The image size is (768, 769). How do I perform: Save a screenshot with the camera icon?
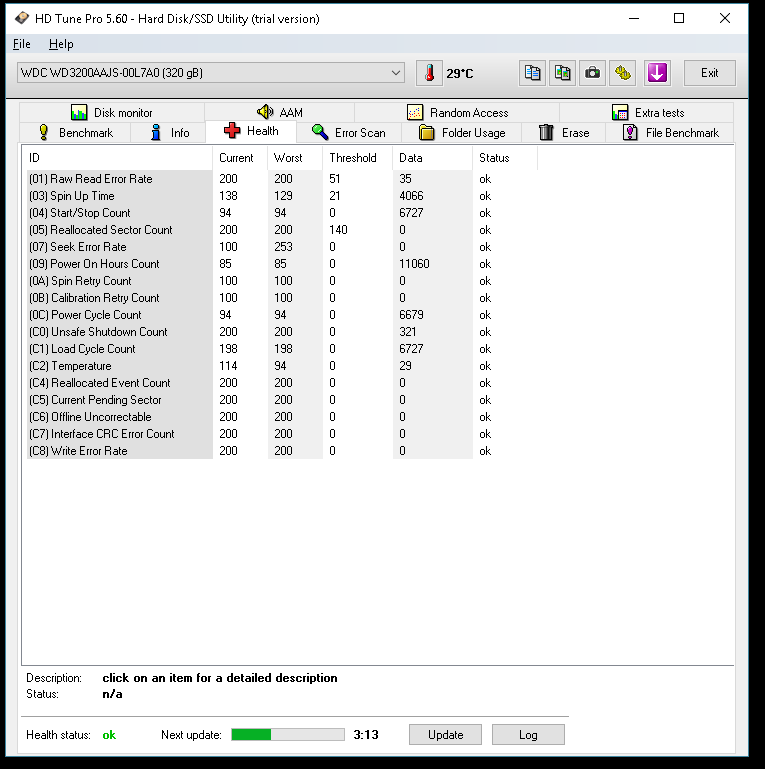point(592,73)
